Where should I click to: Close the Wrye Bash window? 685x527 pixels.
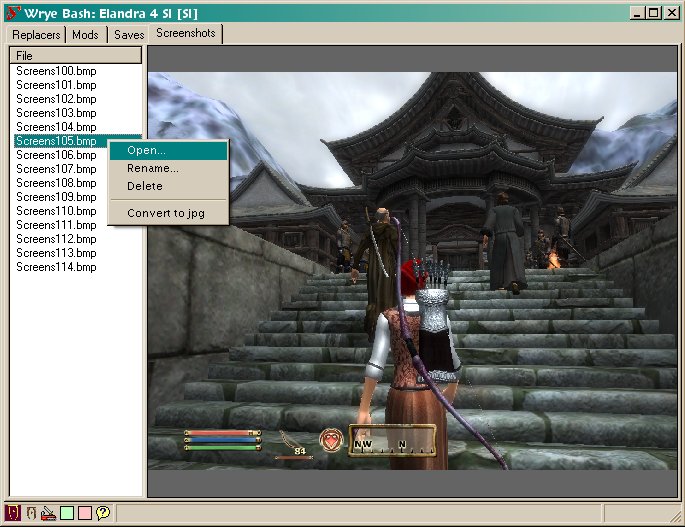click(x=671, y=13)
